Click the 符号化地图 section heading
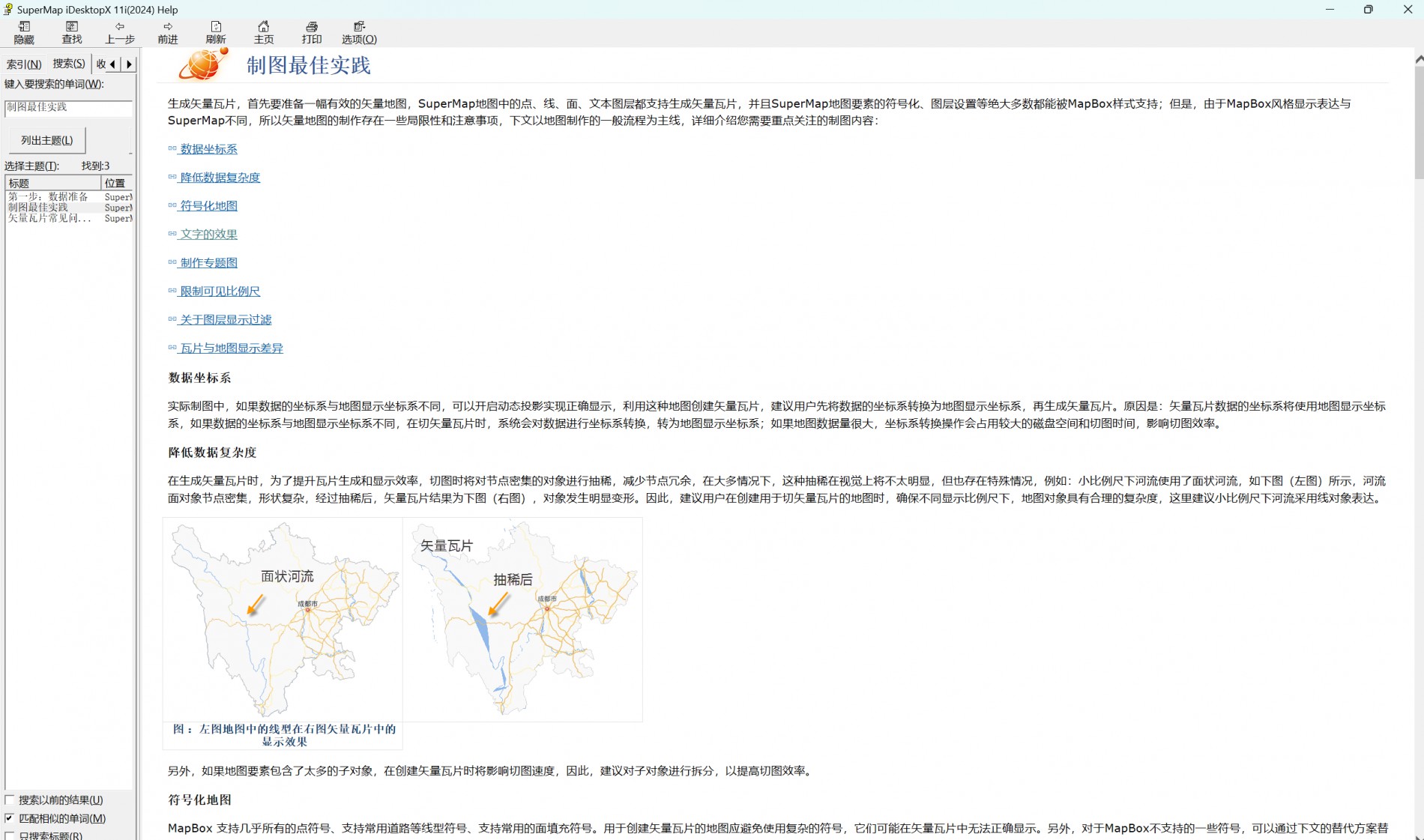Viewport: 1424px width, 840px height. [x=200, y=800]
